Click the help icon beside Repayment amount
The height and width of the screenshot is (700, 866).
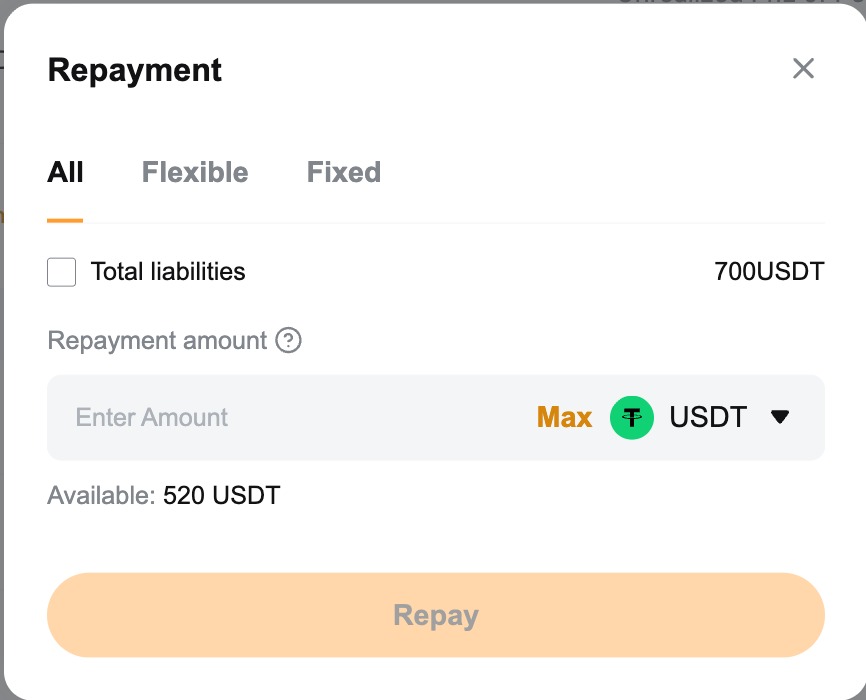pyautogui.click(x=288, y=341)
